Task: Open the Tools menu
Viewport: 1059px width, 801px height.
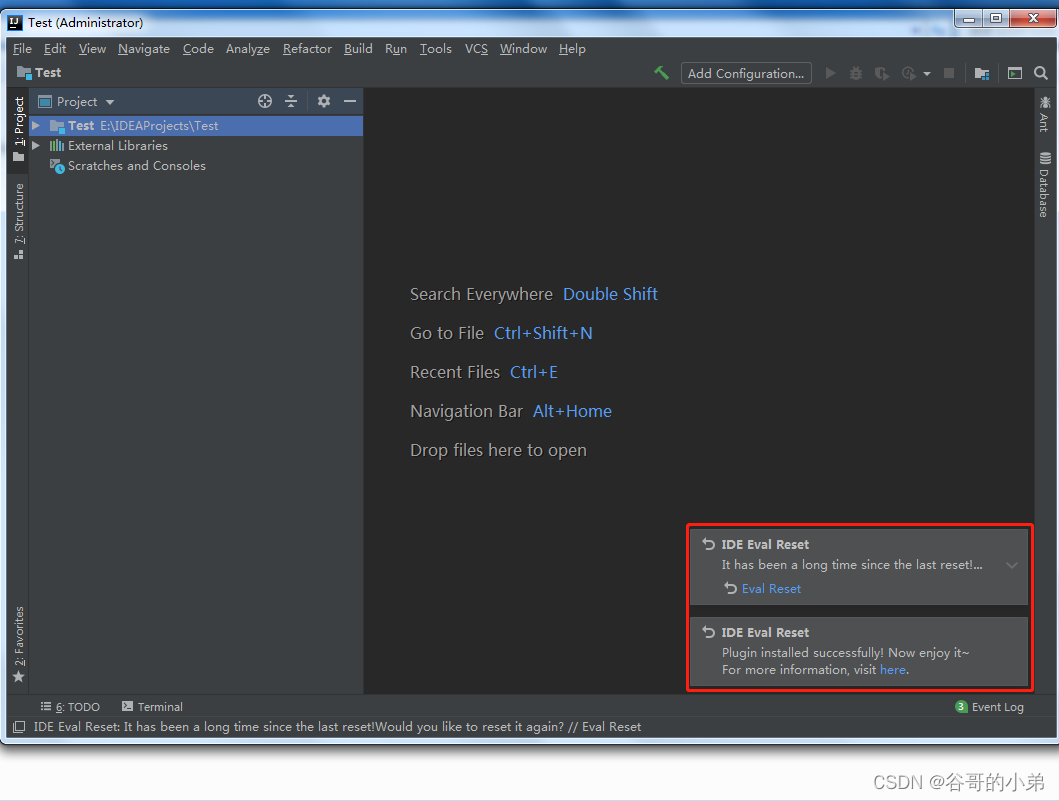Action: 436,49
